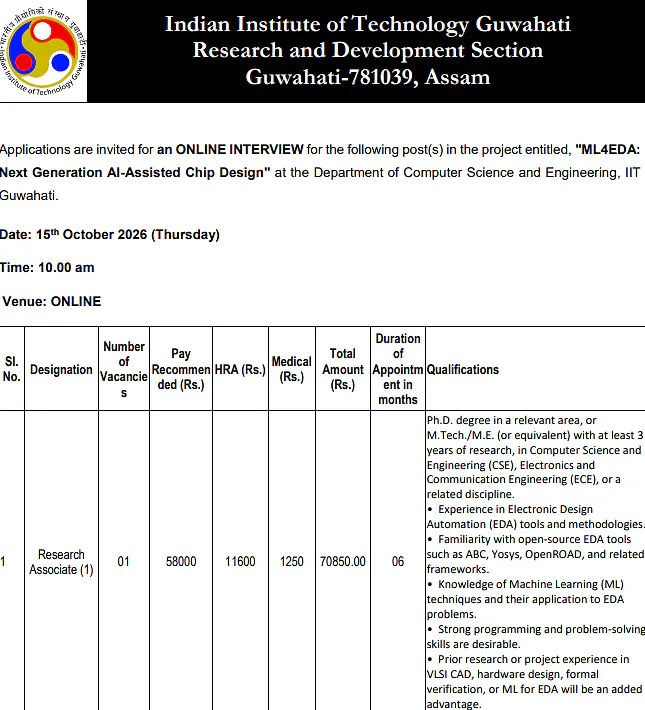Click the vacancies value '01'
645x710 pixels.
[x=123, y=561]
